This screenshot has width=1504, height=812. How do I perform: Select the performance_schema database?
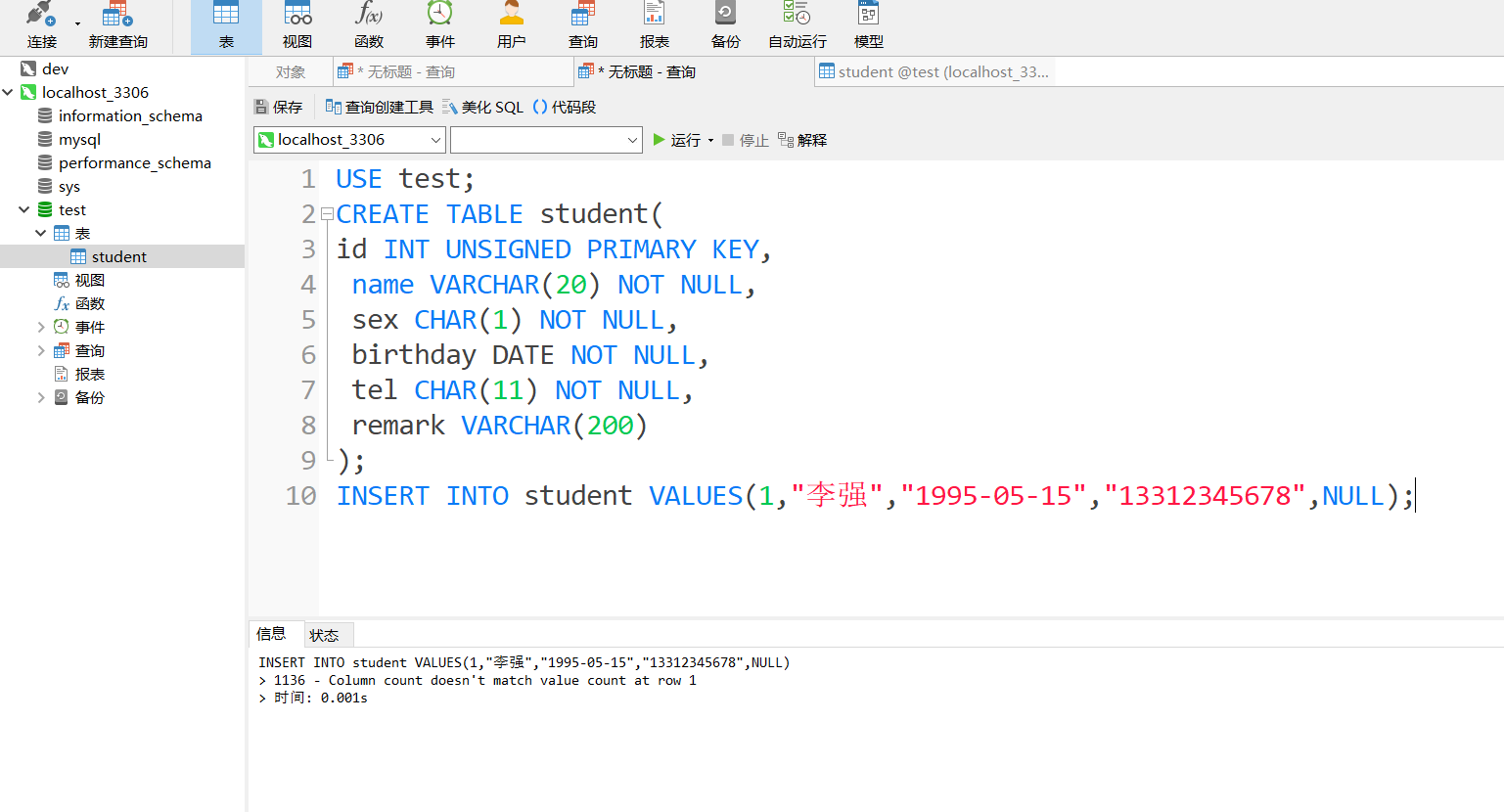135,162
